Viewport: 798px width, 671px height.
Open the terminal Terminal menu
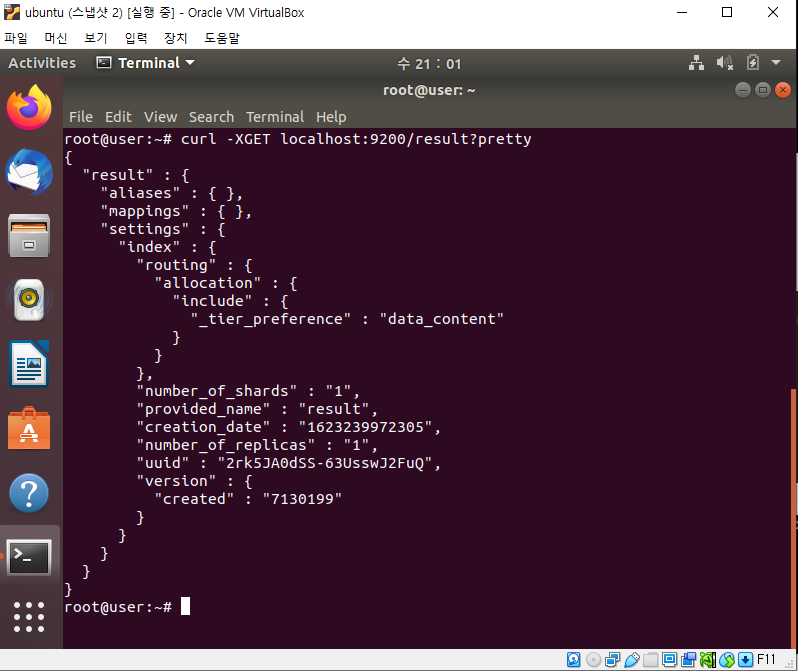(275, 117)
